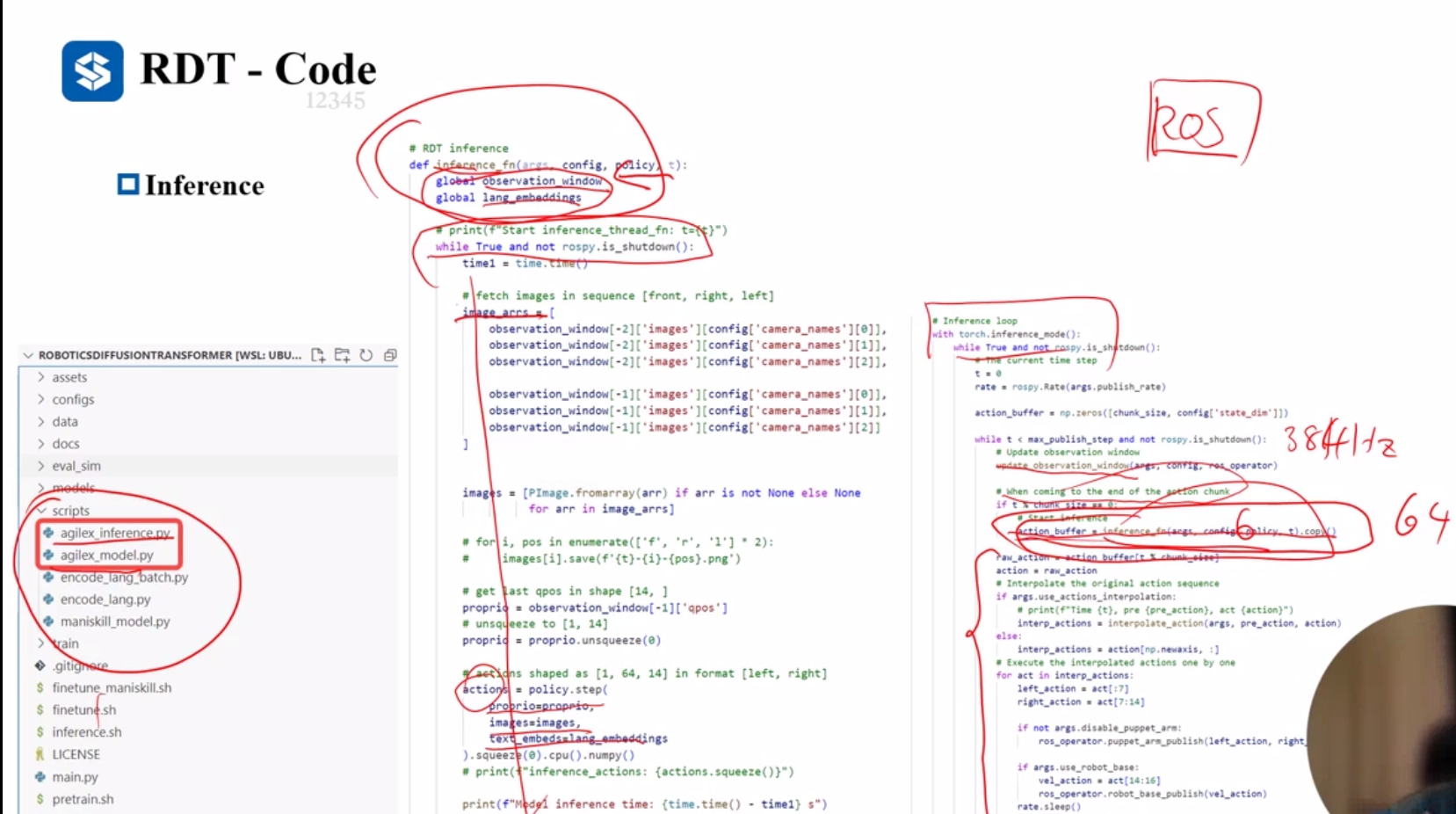1456x814 pixels.
Task: Click 'global lang_embeddings' code line
Action: point(509,198)
